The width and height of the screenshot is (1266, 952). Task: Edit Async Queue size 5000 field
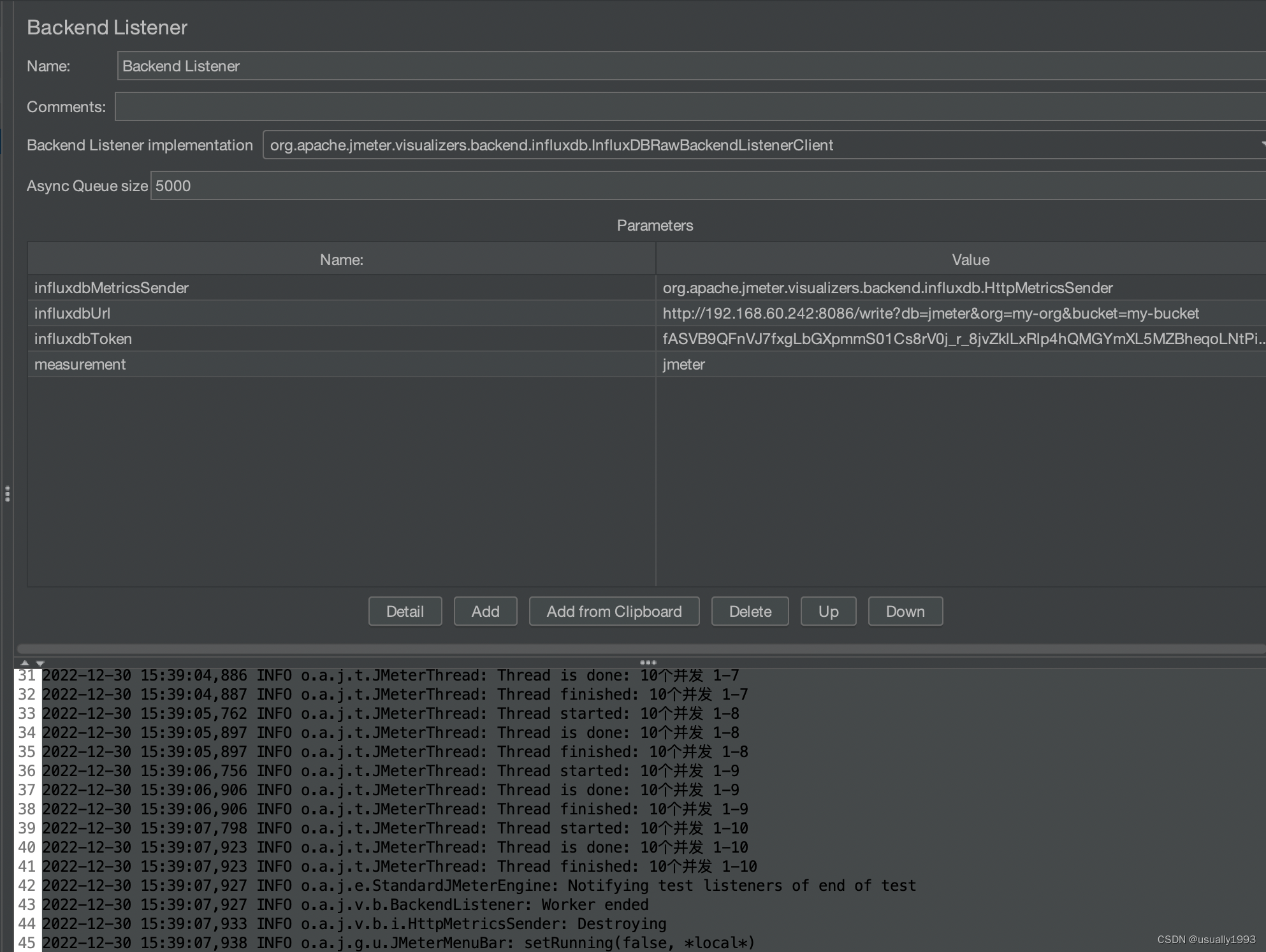tap(708, 185)
